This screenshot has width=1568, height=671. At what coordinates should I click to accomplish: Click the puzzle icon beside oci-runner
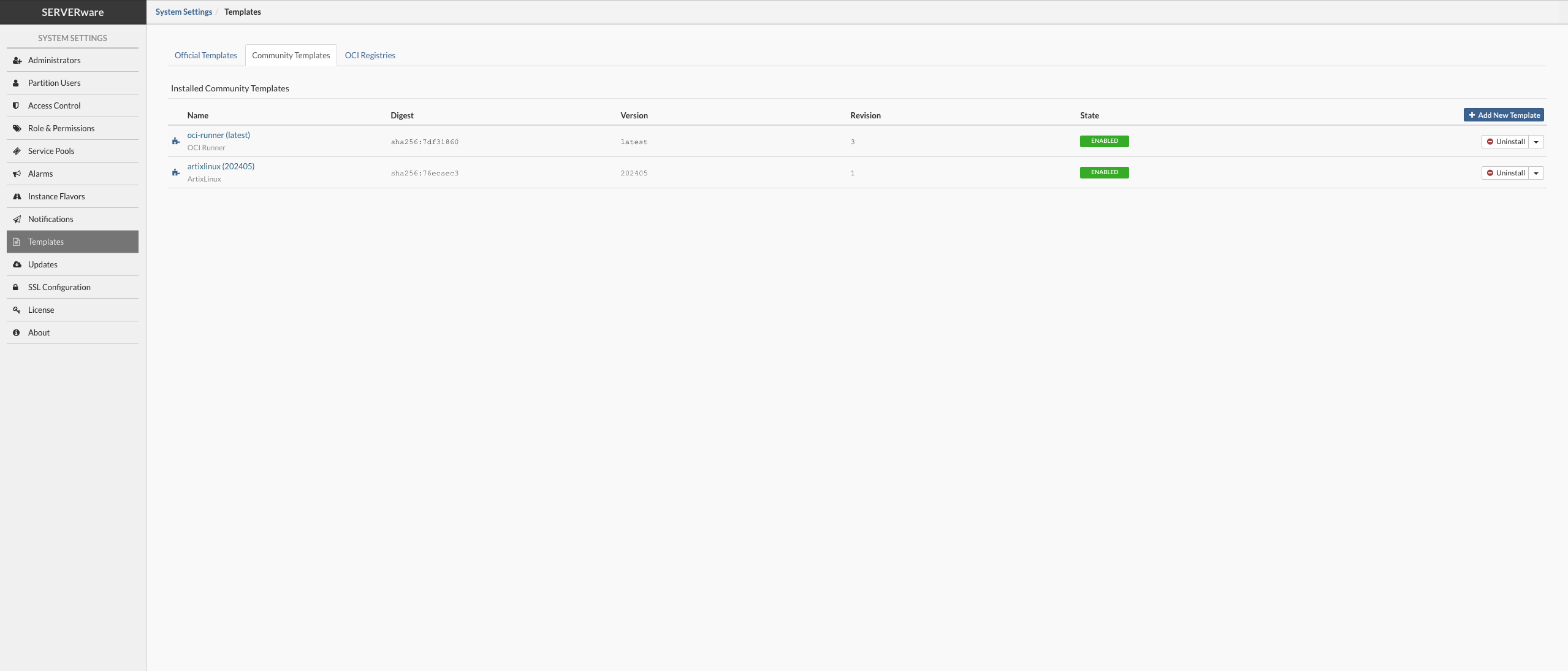tap(176, 141)
